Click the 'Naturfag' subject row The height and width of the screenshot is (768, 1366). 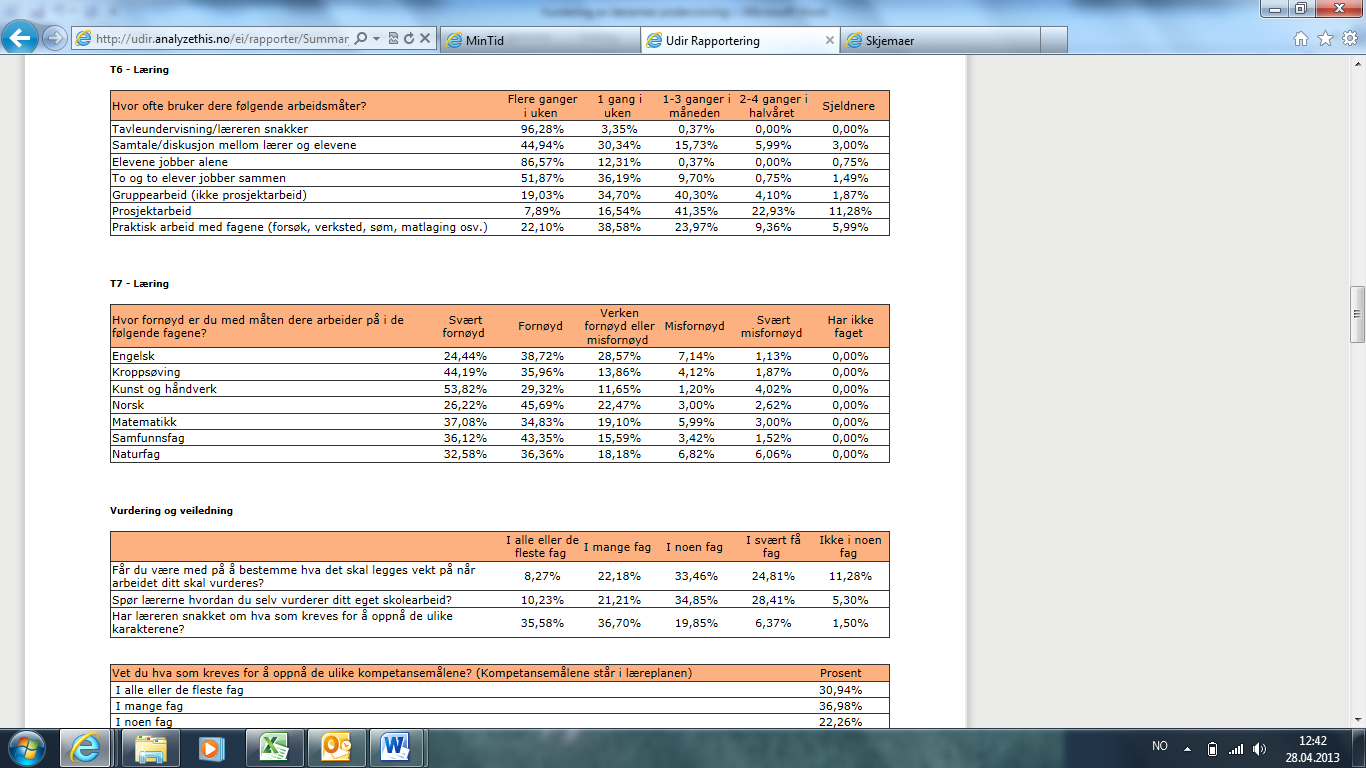[x=499, y=454]
